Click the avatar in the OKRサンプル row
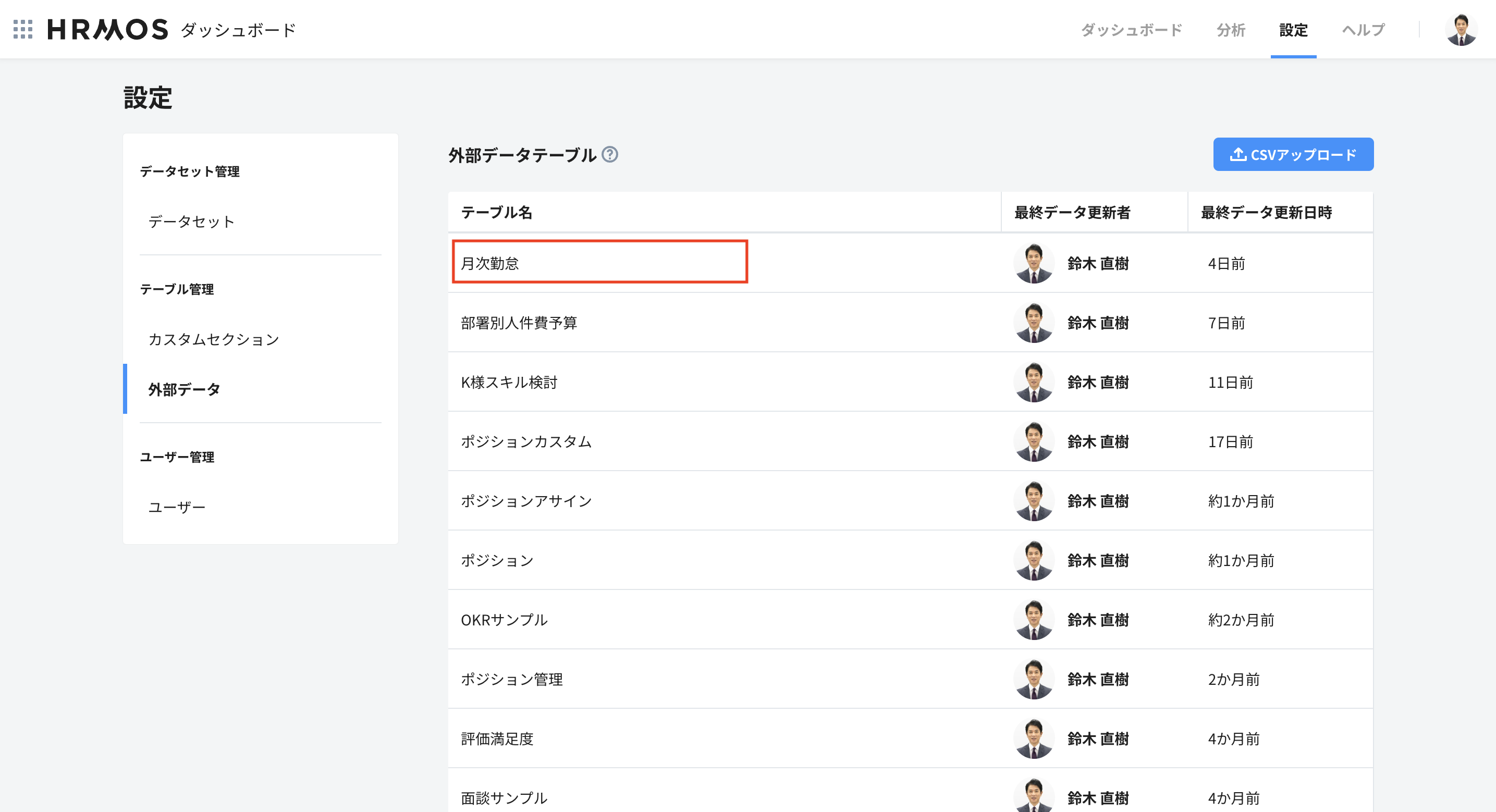This screenshot has height=812, width=1496. coord(1033,620)
